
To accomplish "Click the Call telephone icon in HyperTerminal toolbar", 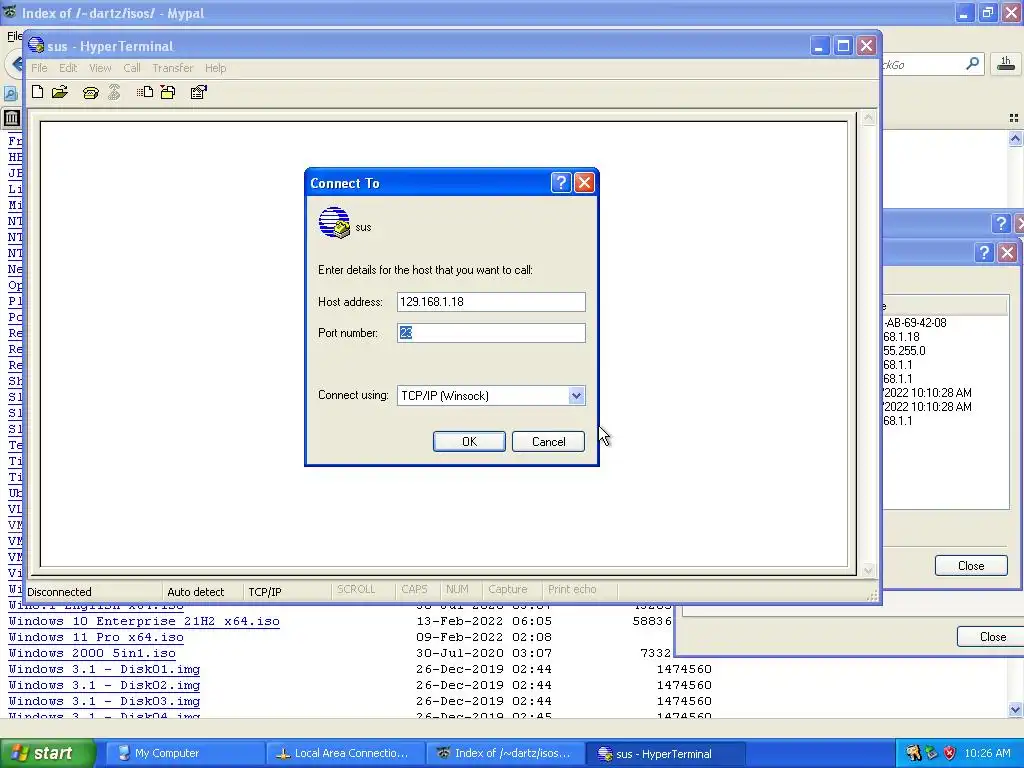I will pyautogui.click(x=91, y=93).
